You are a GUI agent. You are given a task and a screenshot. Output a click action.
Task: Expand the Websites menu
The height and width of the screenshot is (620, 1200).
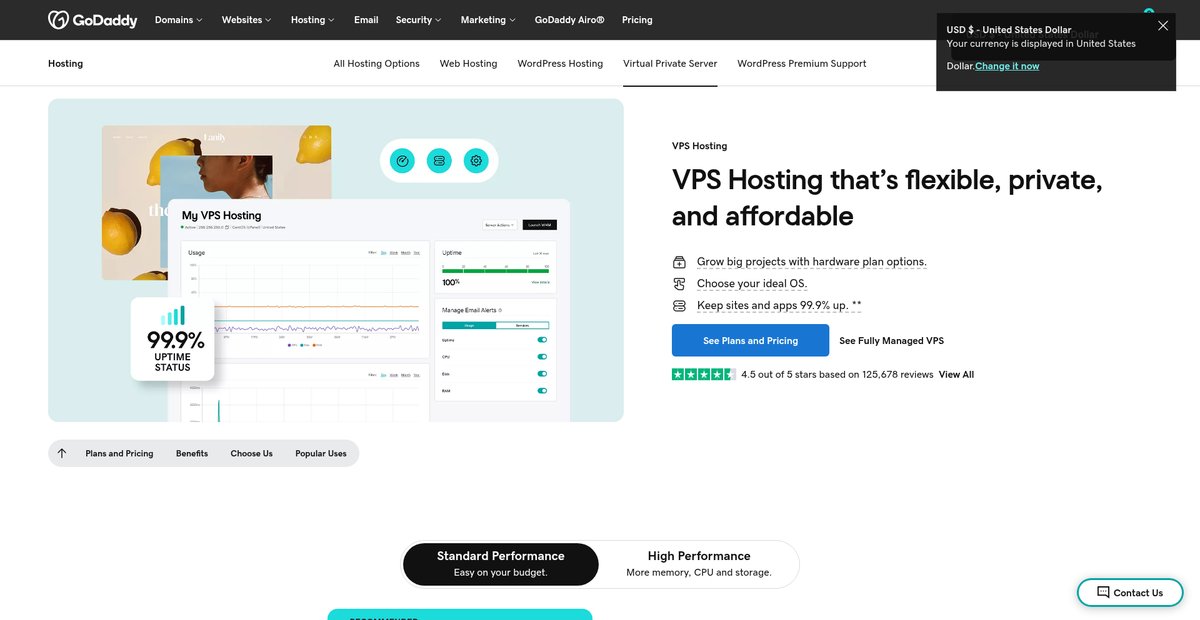tap(247, 20)
